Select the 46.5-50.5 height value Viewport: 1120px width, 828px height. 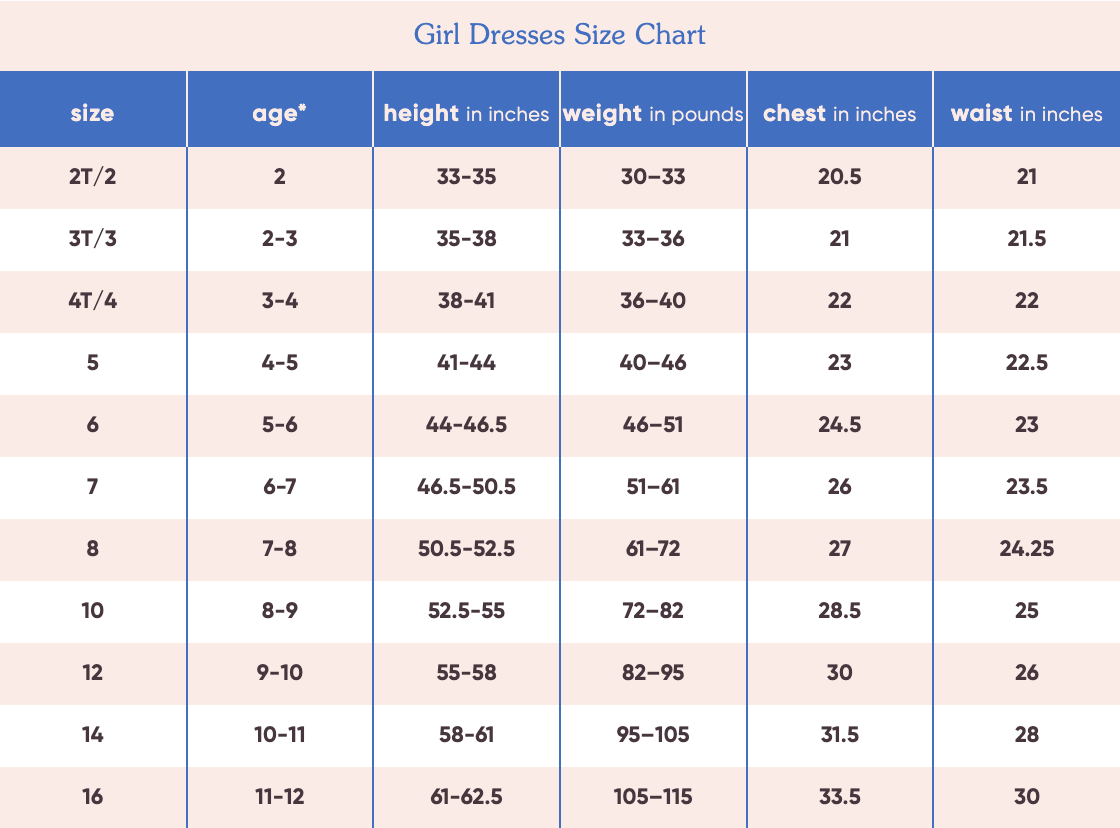[x=466, y=487]
